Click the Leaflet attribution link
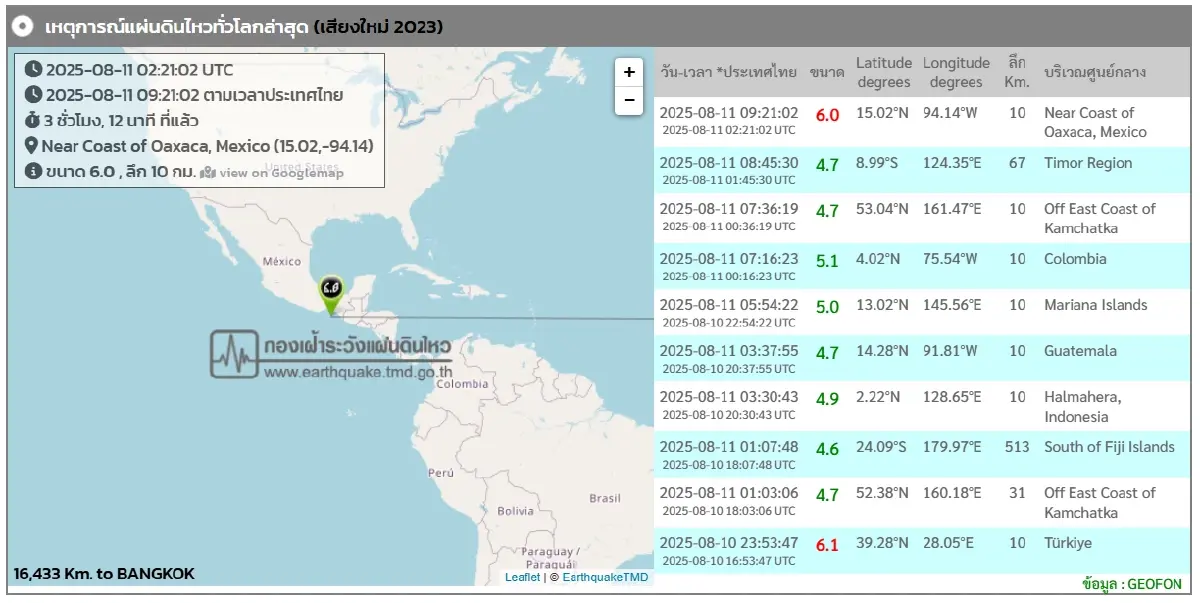Screen dimensions: 1200x603 pos(522,577)
